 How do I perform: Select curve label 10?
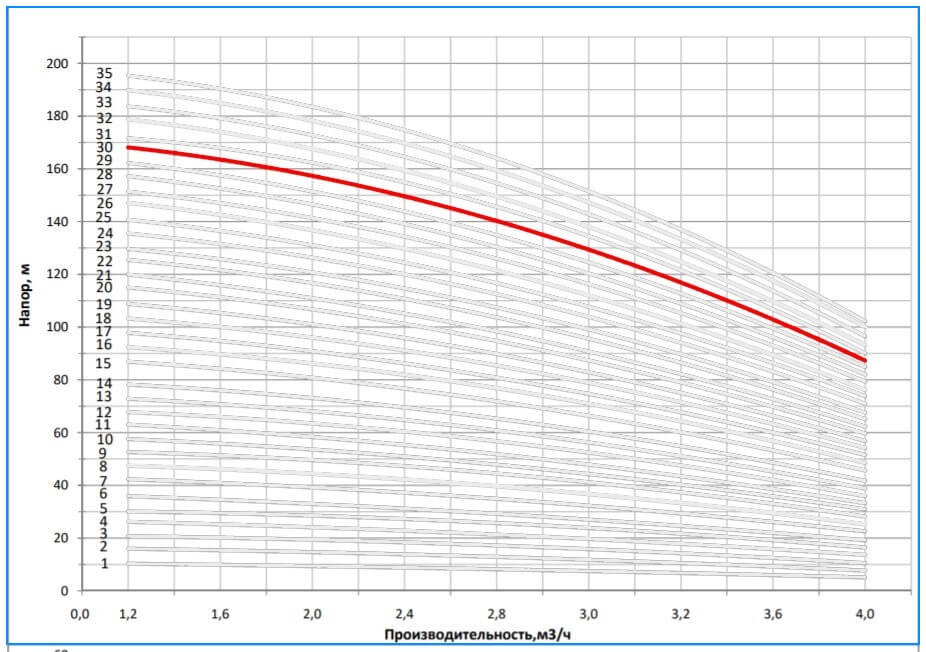[104, 439]
